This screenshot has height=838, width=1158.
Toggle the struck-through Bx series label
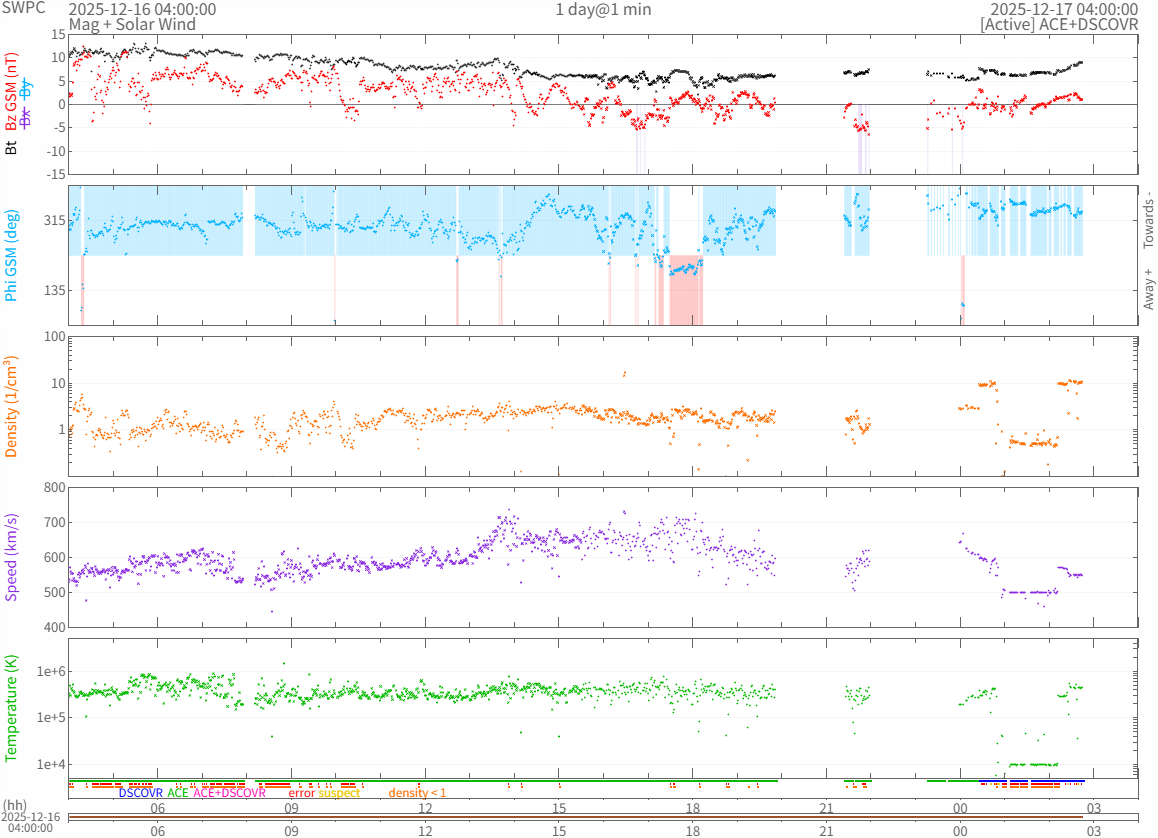point(27,117)
